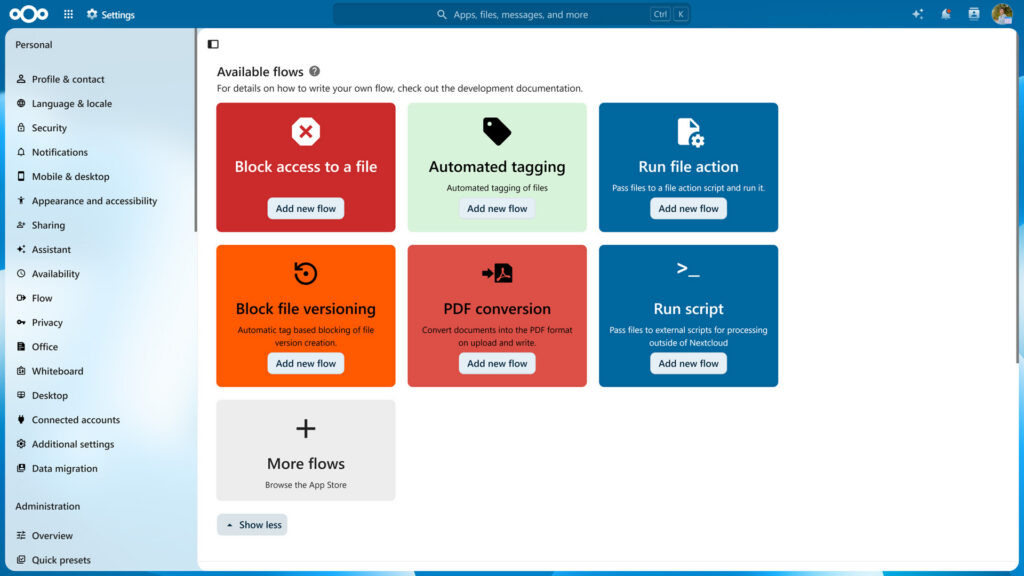Open the user avatar menu

point(1002,14)
